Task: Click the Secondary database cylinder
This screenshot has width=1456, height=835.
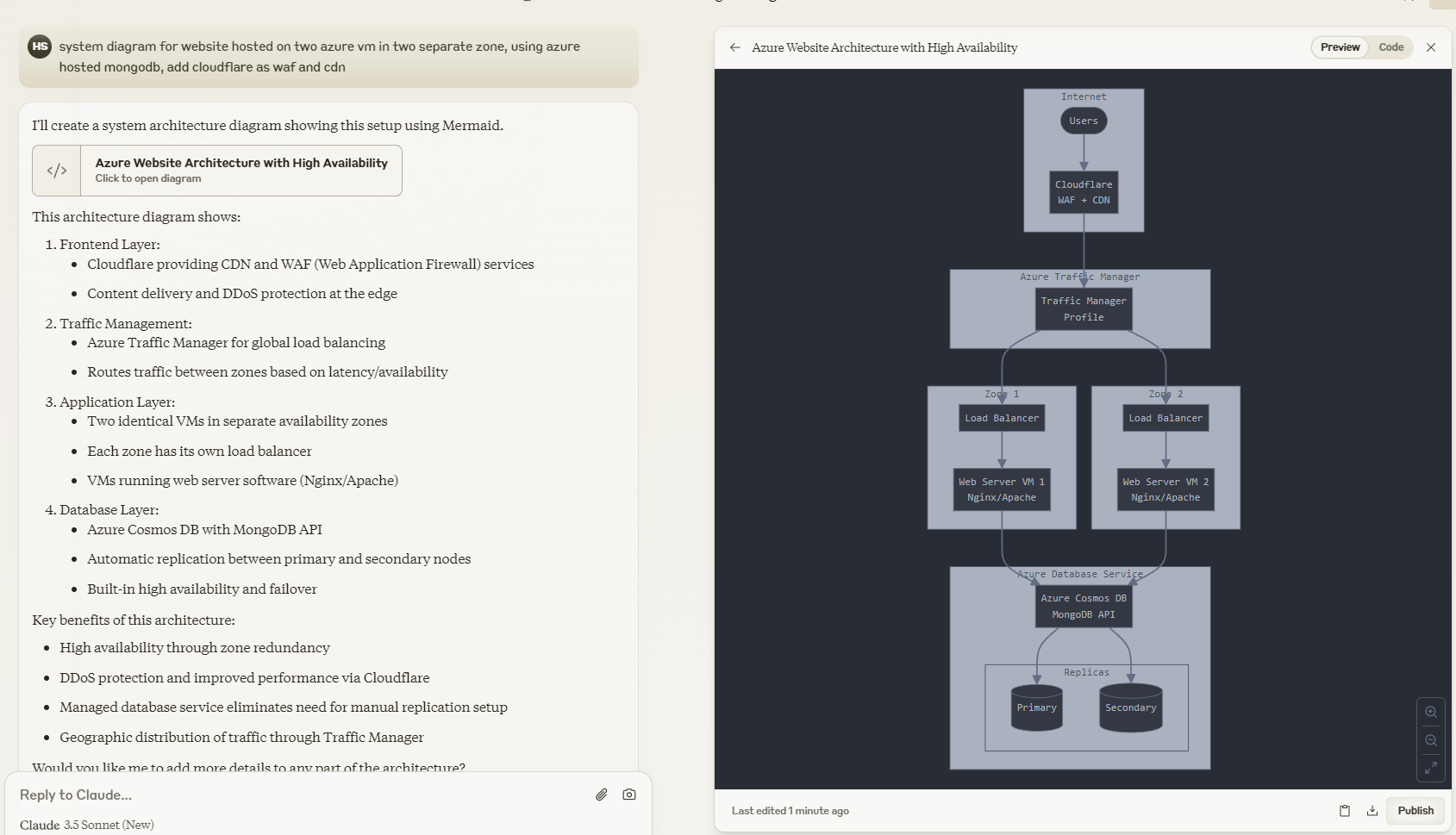Action: point(1131,707)
